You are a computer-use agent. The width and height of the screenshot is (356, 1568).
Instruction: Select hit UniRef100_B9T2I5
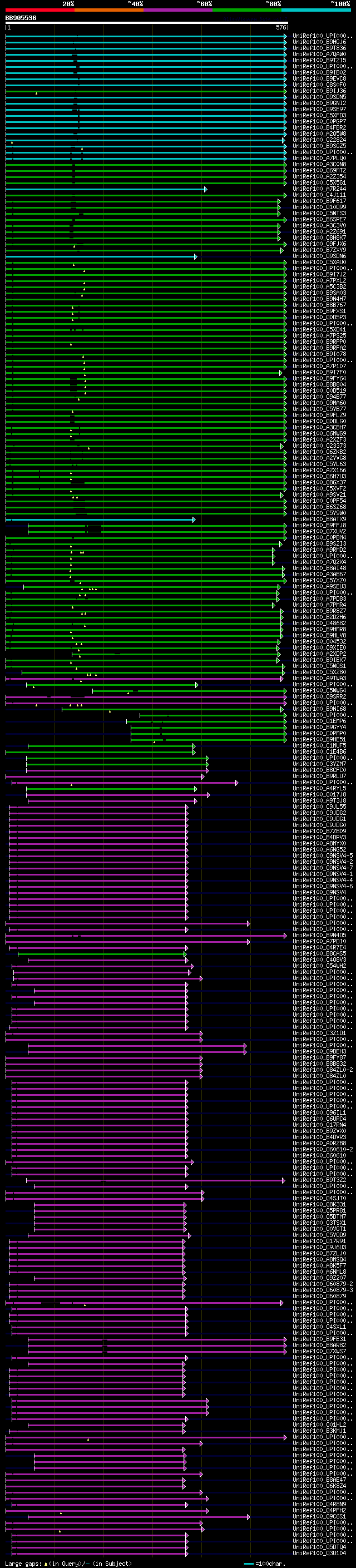click(x=319, y=60)
